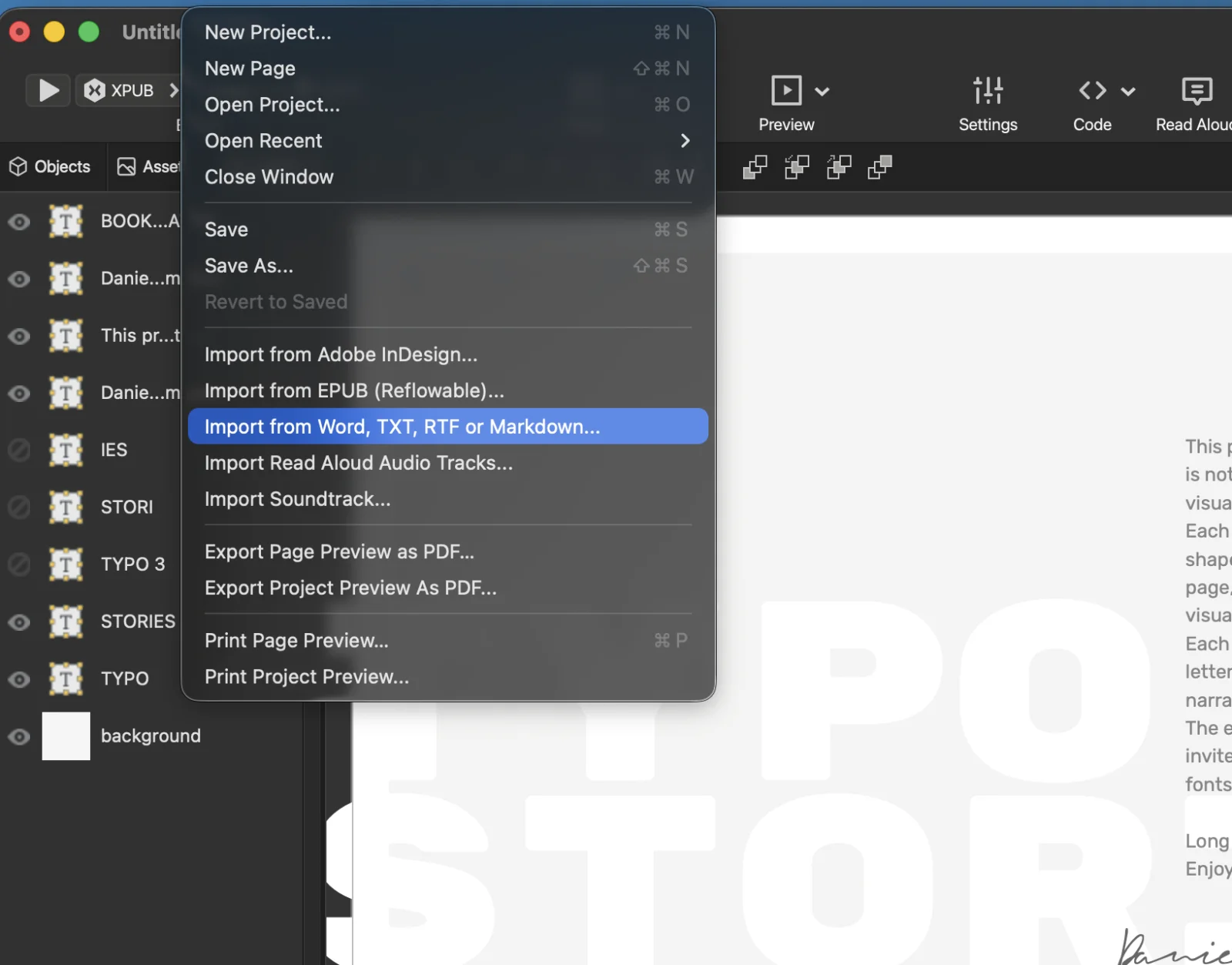Click the first arrange-layers icon

click(x=755, y=166)
